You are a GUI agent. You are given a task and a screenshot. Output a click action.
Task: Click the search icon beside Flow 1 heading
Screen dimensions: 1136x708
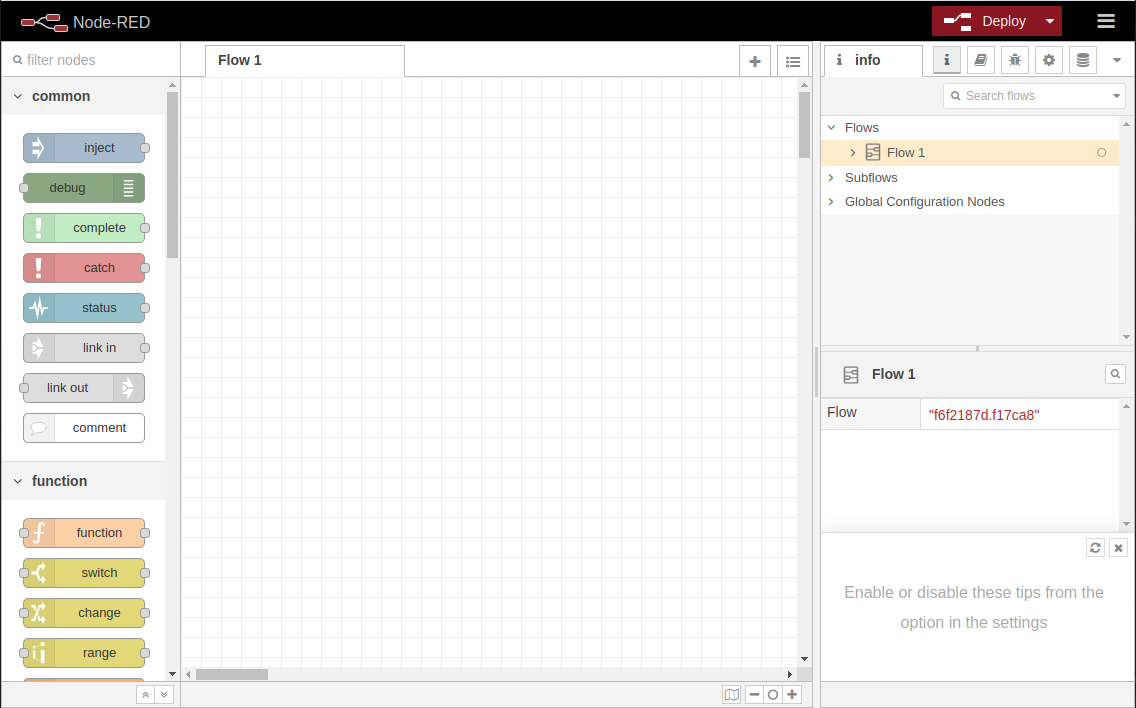pyautogui.click(x=1115, y=374)
